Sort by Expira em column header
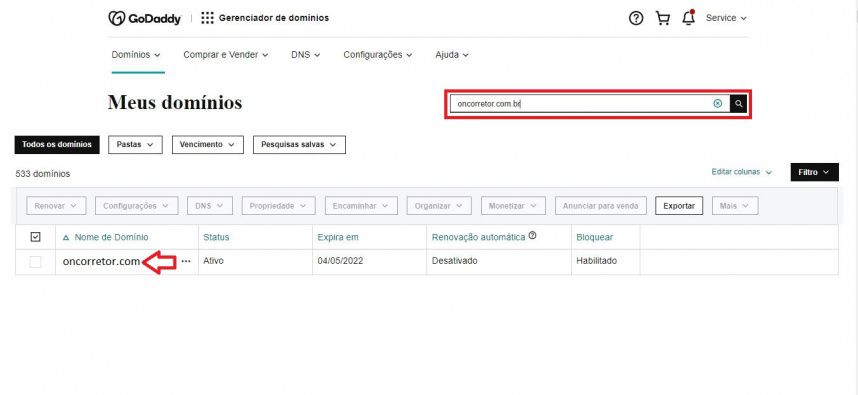The image size is (858, 395). [x=338, y=237]
